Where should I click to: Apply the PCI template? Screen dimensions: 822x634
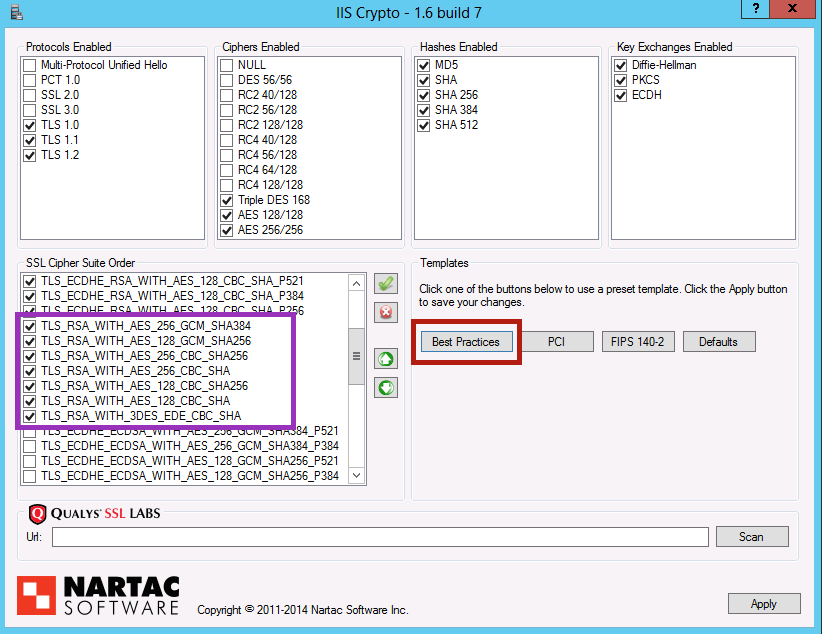(556, 342)
